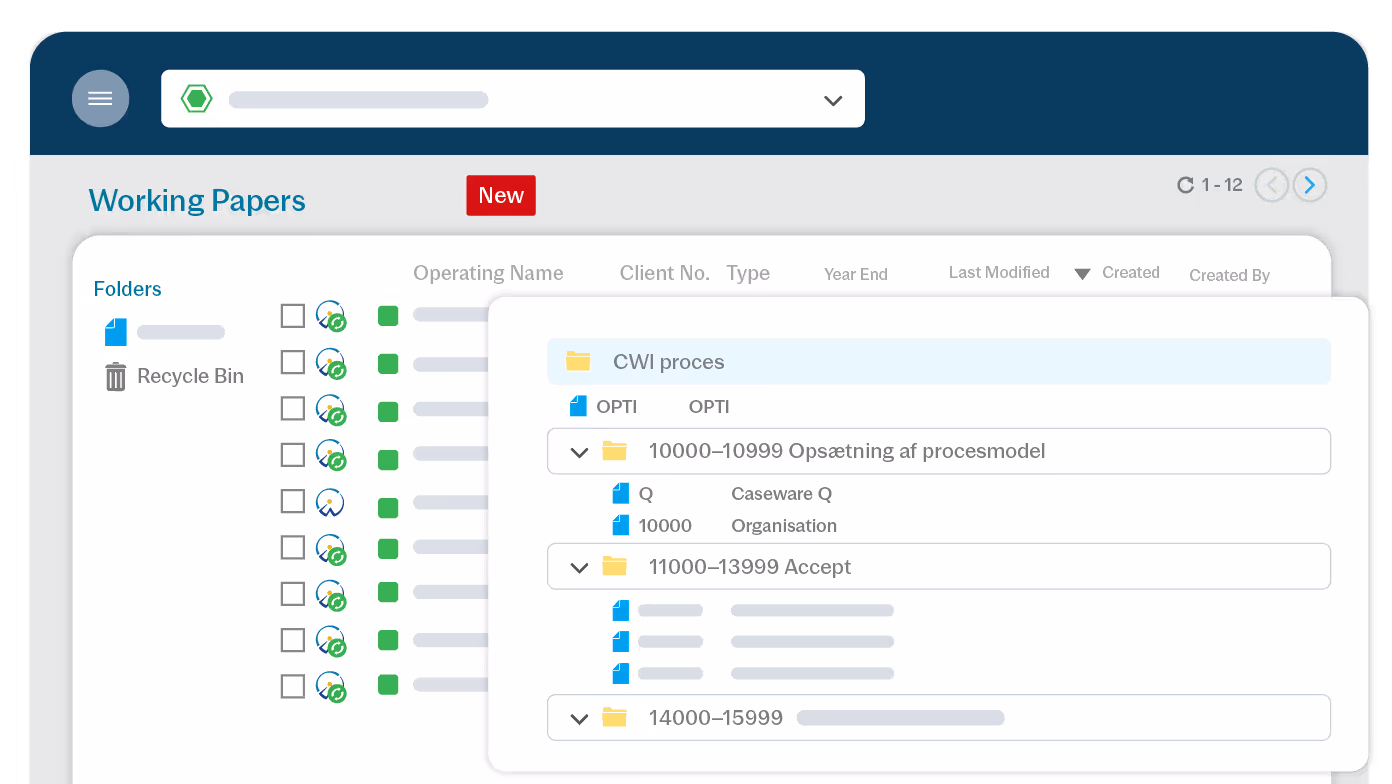Image resolution: width=1392 pixels, height=784 pixels.
Task: Sort by the Year End column
Action: pyautogui.click(x=856, y=274)
